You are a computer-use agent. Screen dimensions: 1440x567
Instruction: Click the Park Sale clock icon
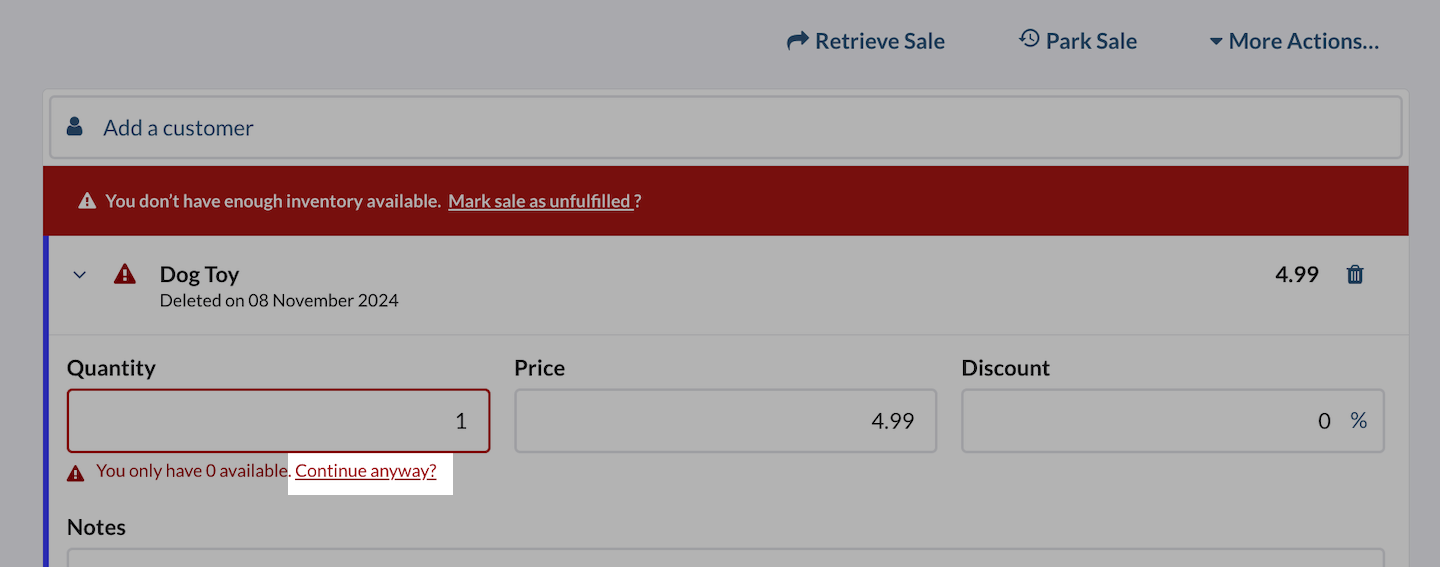pyautogui.click(x=1029, y=39)
